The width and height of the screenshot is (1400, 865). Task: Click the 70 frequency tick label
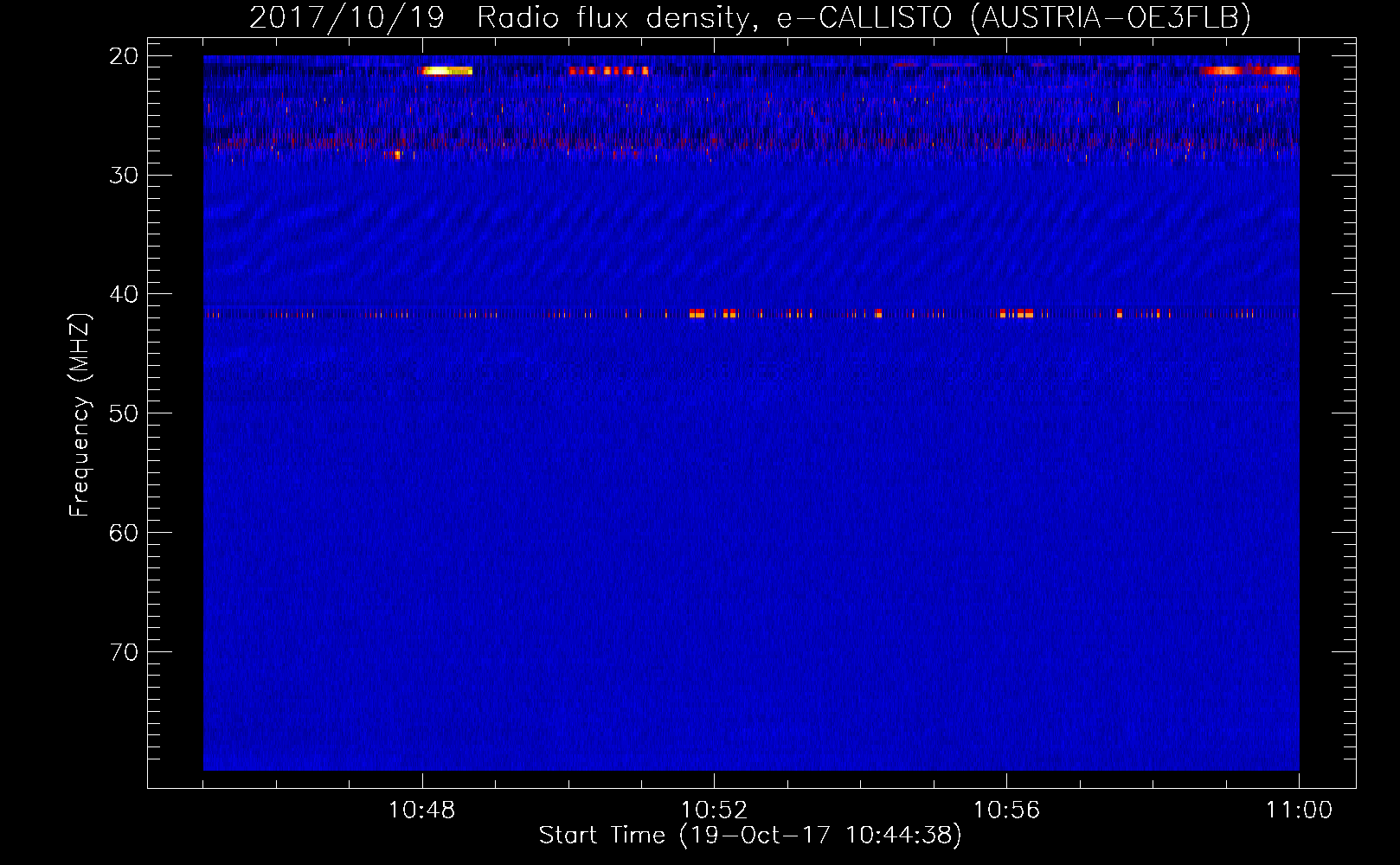[124, 651]
